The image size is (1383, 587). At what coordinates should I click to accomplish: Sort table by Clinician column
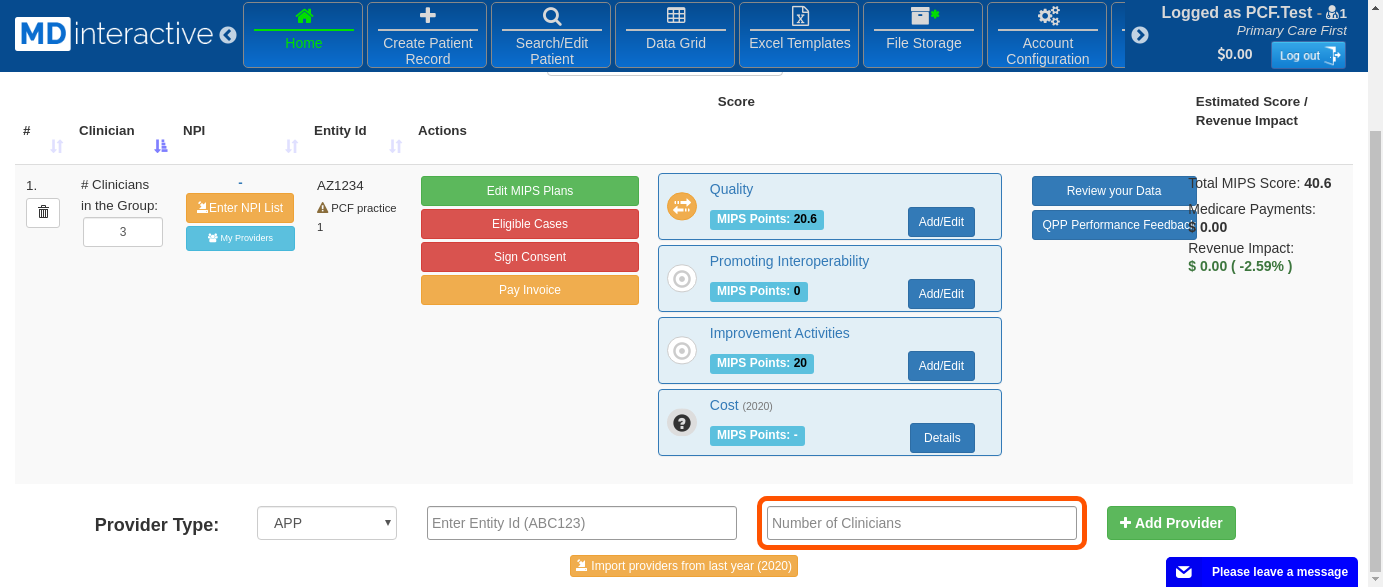(161, 146)
